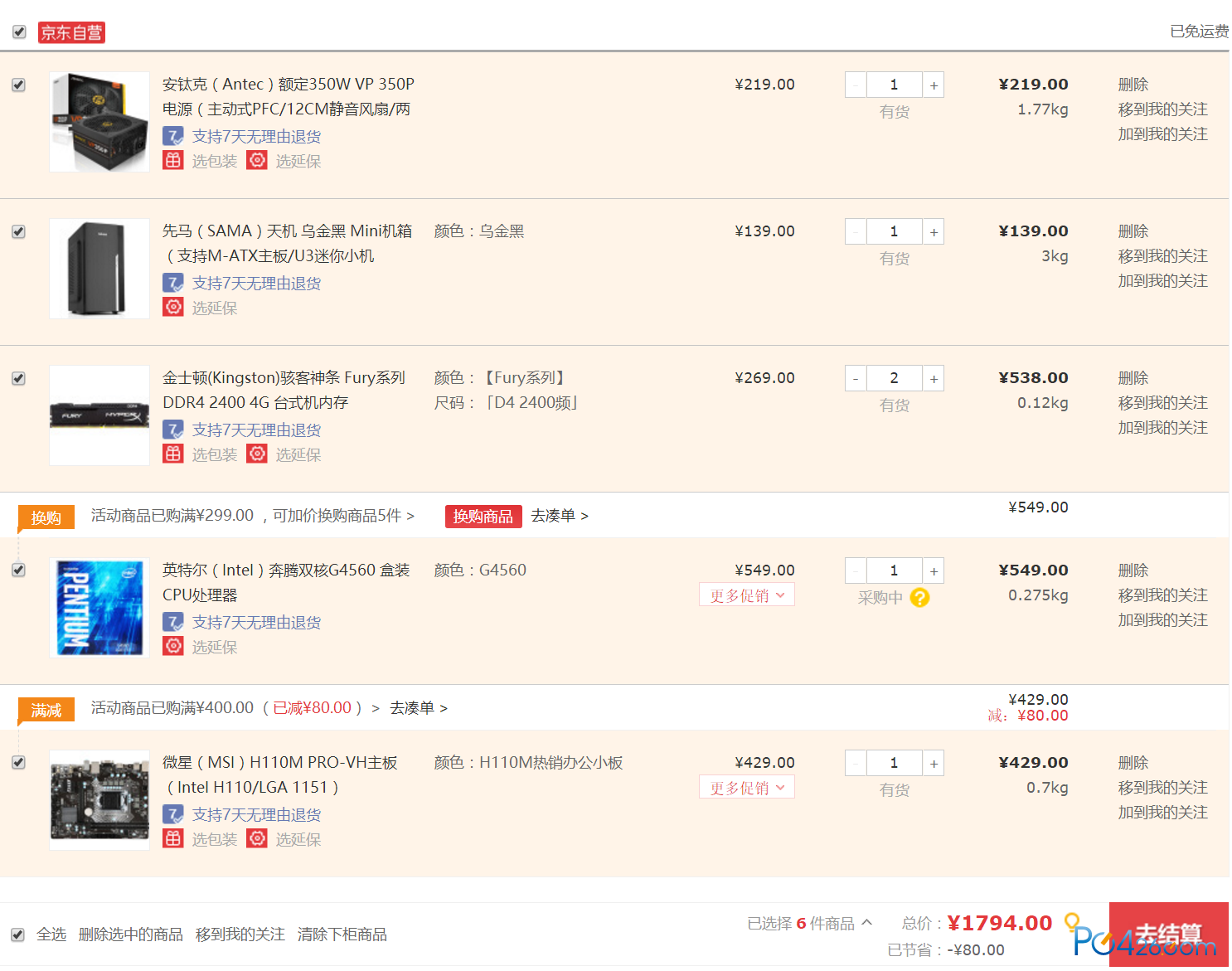Click the extended warranty icon under SAMA case
The height and width of the screenshot is (971, 1232).
pos(172,307)
